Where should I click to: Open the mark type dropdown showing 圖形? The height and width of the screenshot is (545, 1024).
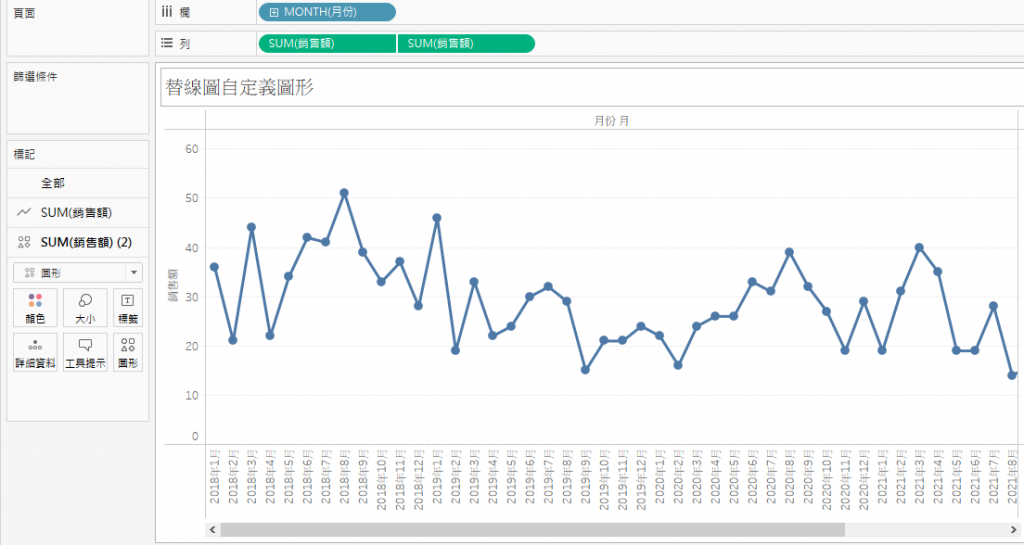click(78, 273)
